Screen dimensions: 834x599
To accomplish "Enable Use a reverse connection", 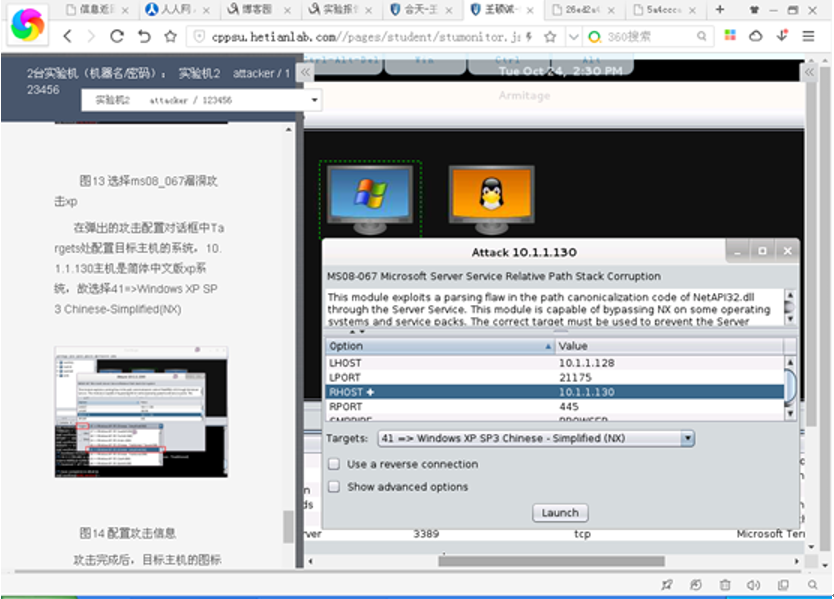I will pyautogui.click(x=334, y=464).
